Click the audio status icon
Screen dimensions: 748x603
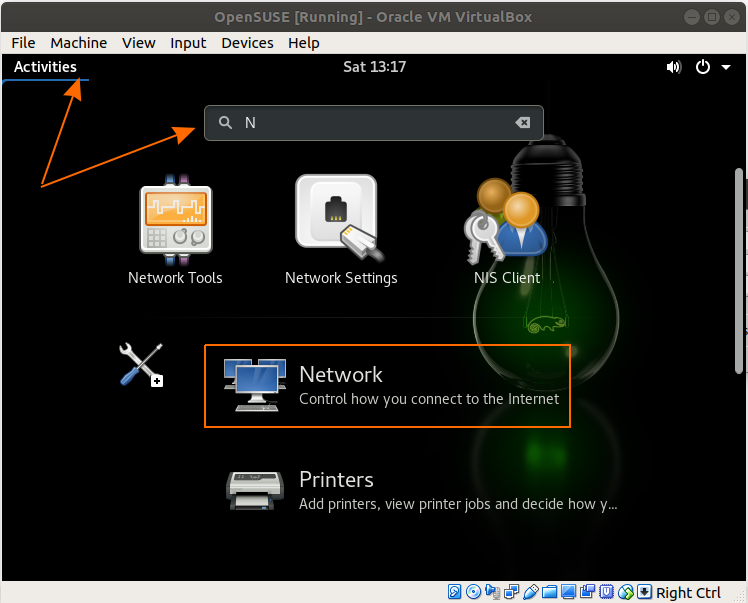(492, 592)
